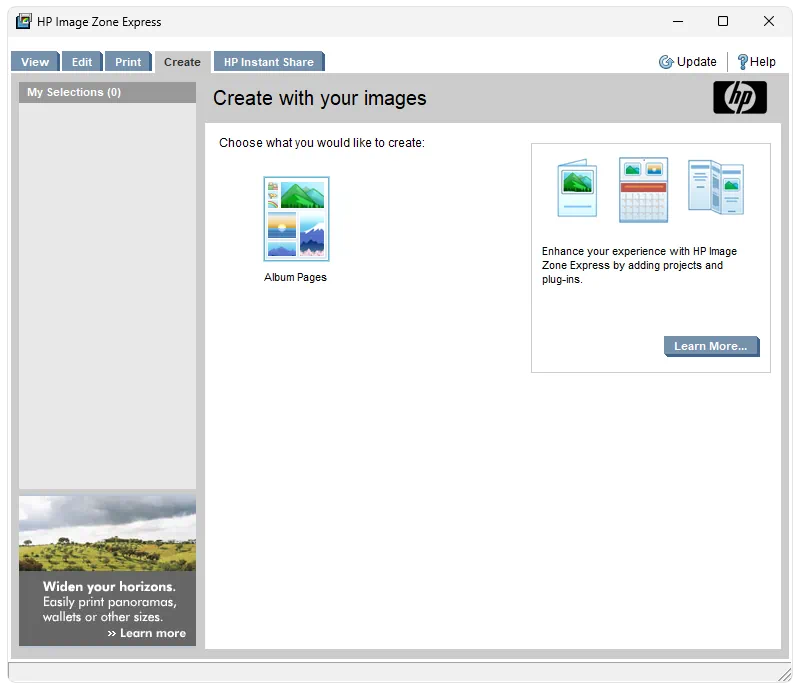
Task: Click the Help question mark icon
Action: click(742, 62)
